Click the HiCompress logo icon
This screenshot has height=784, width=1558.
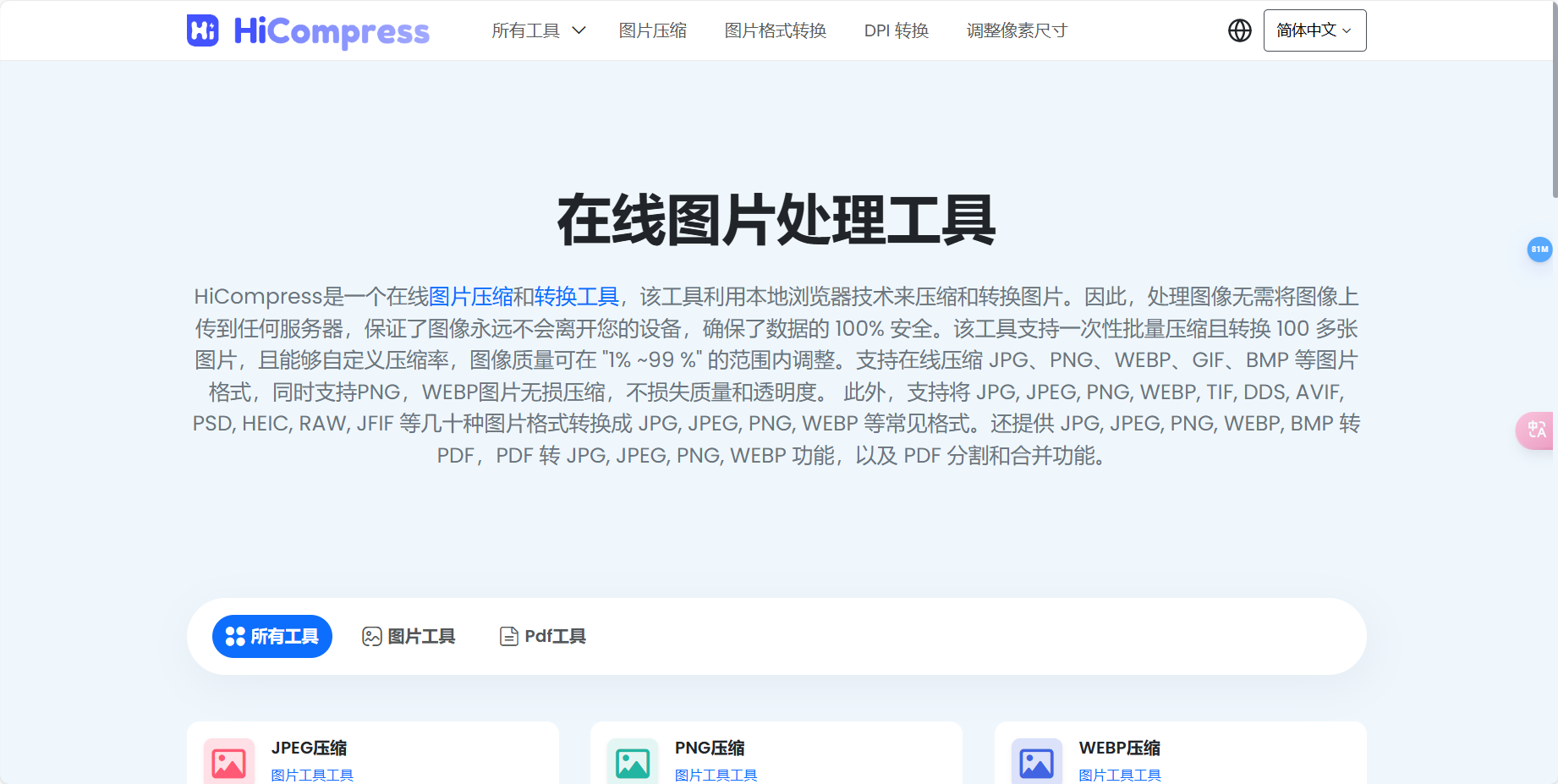(202, 30)
